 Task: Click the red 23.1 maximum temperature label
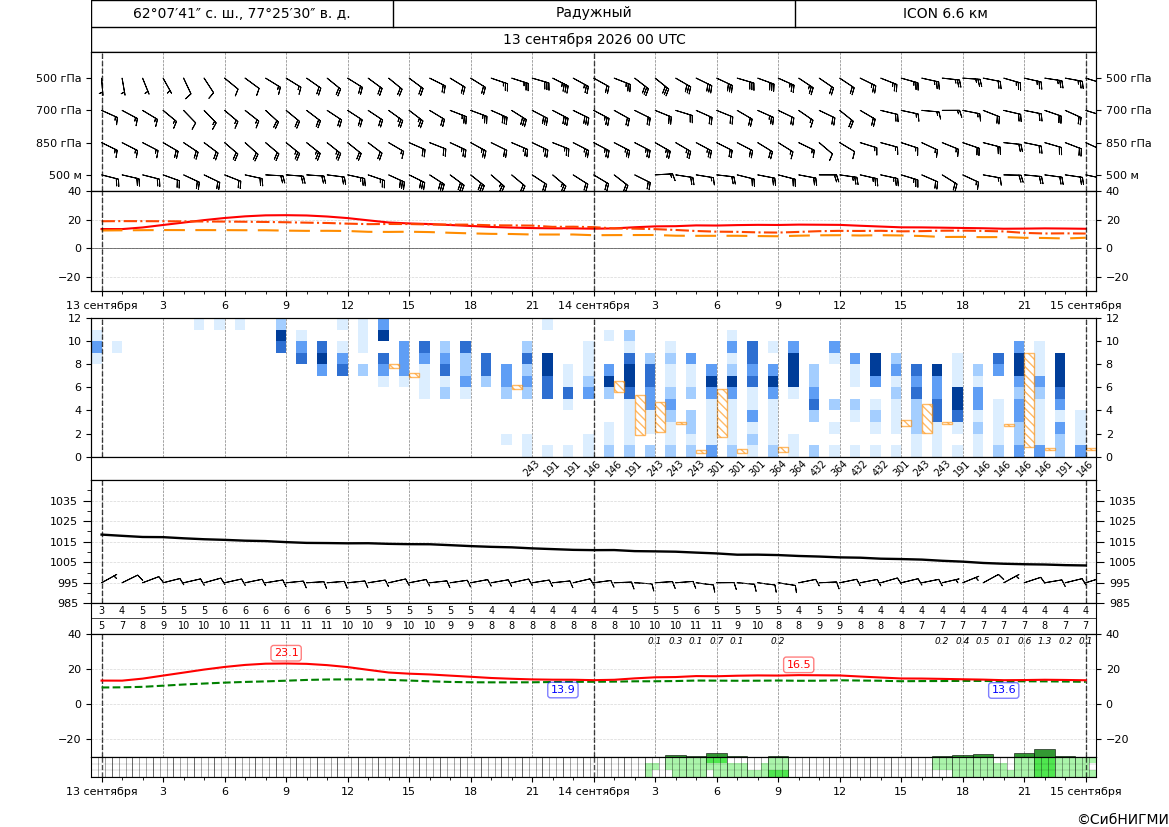pos(286,653)
